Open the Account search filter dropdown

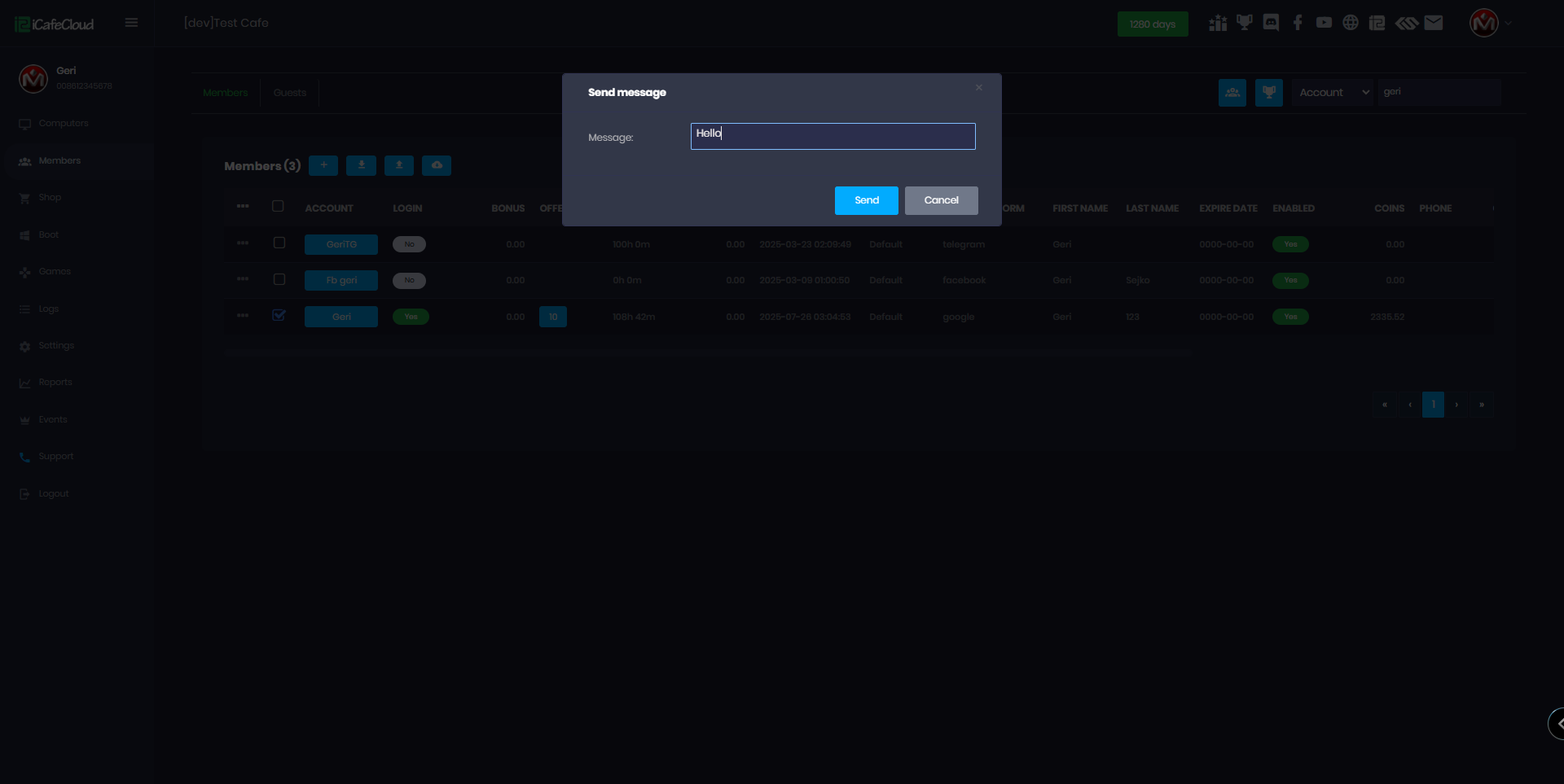pyautogui.click(x=1333, y=93)
